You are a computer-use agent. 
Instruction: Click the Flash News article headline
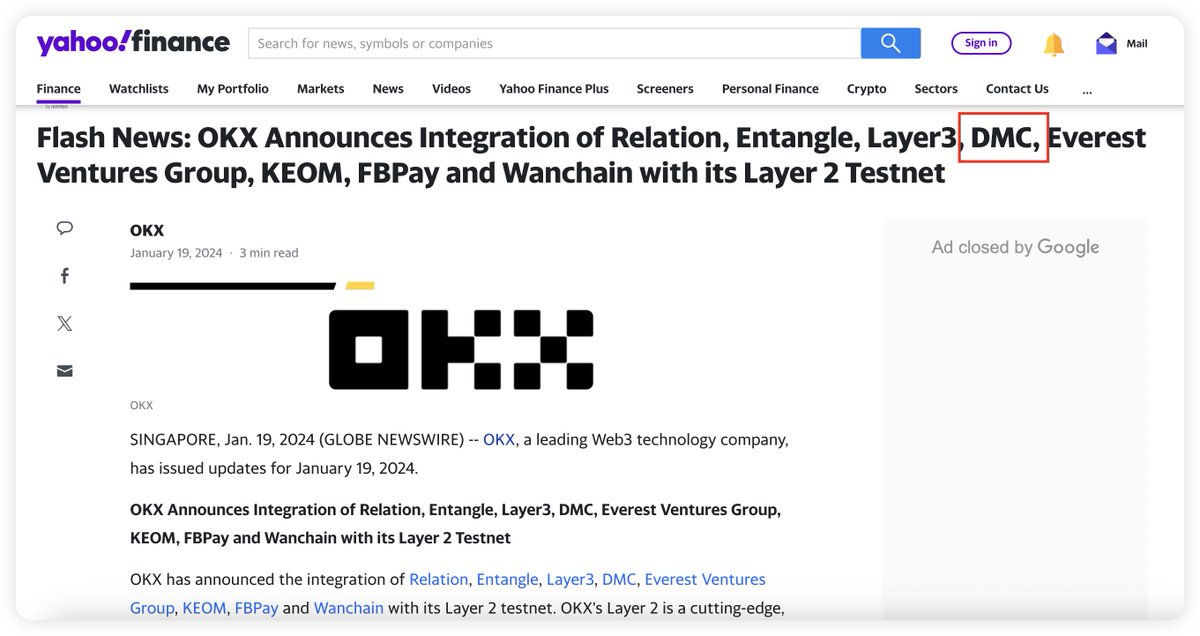pyautogui.click(x=591, y=155)
